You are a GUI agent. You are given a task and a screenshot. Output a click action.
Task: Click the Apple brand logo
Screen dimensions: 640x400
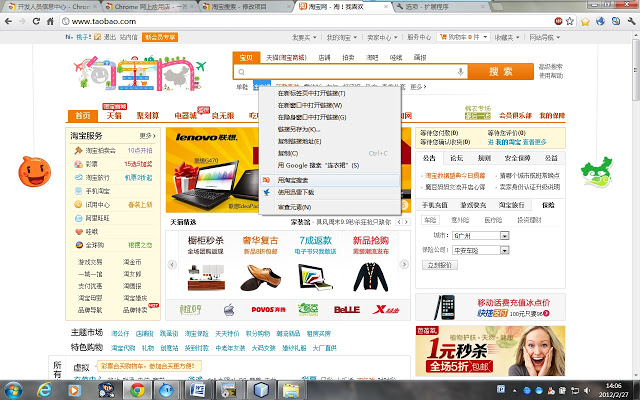(x=229, y=310)
